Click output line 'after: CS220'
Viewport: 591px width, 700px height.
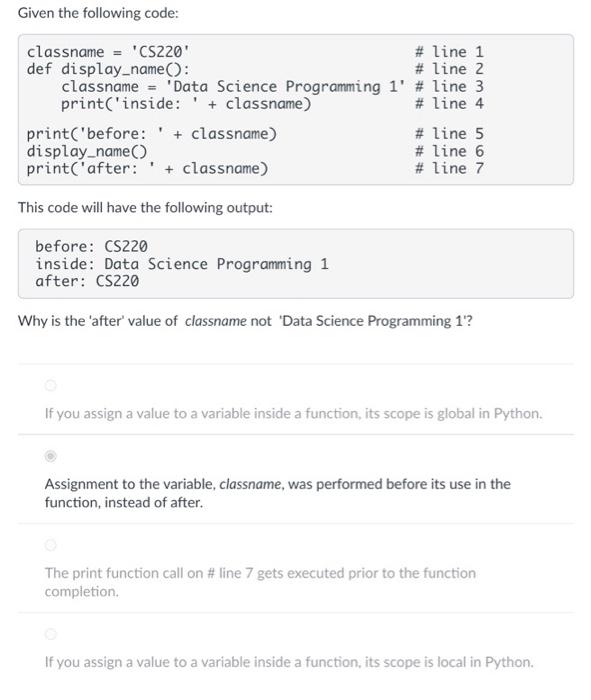[x=87, y=281]
